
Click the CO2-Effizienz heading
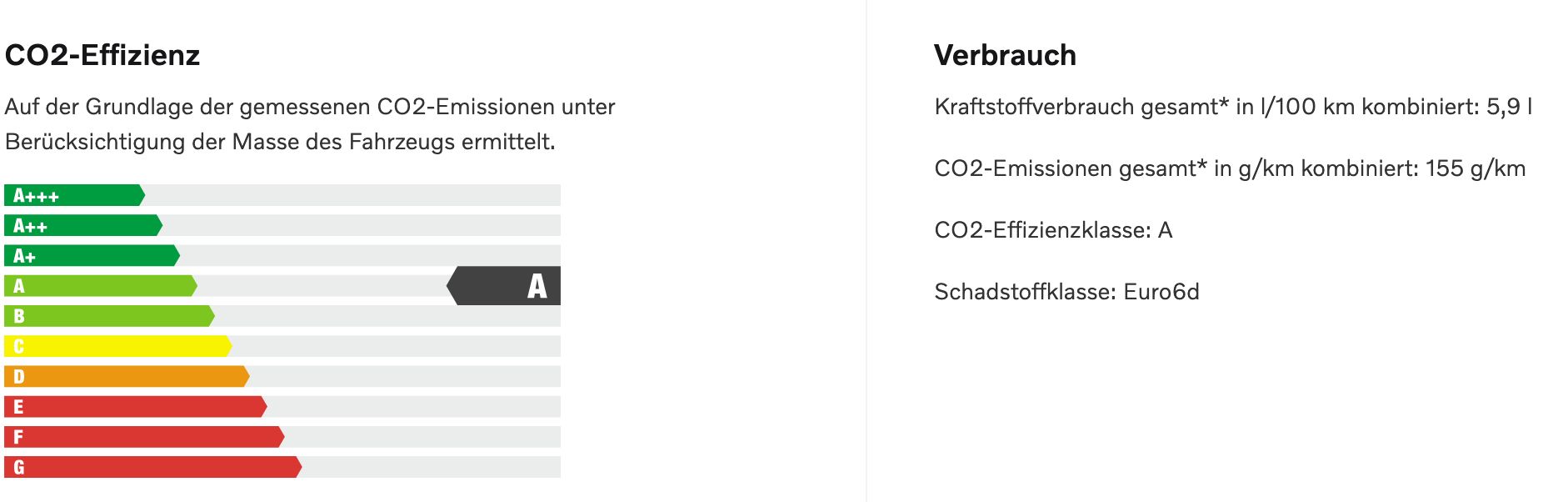102,55
